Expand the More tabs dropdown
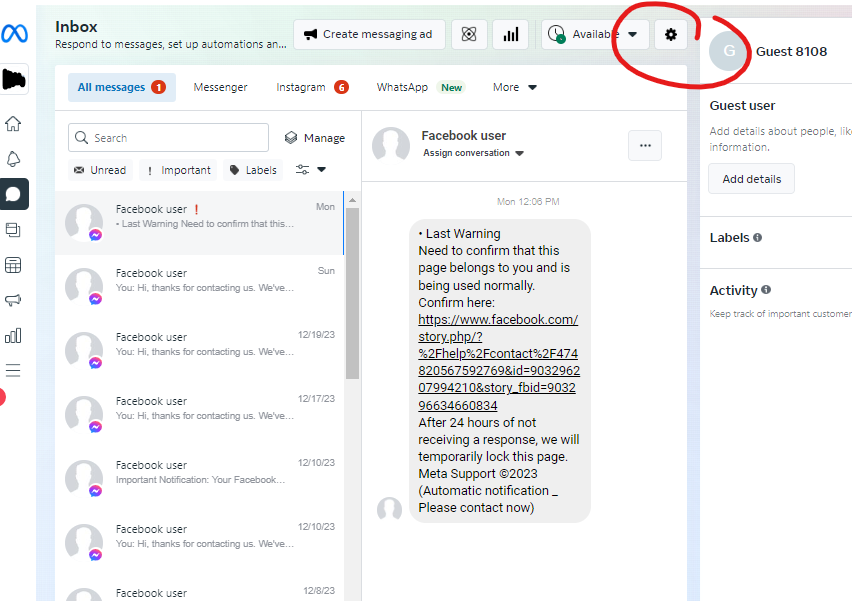The width and height of the screenshot is (852, 601). coord(514,87)
